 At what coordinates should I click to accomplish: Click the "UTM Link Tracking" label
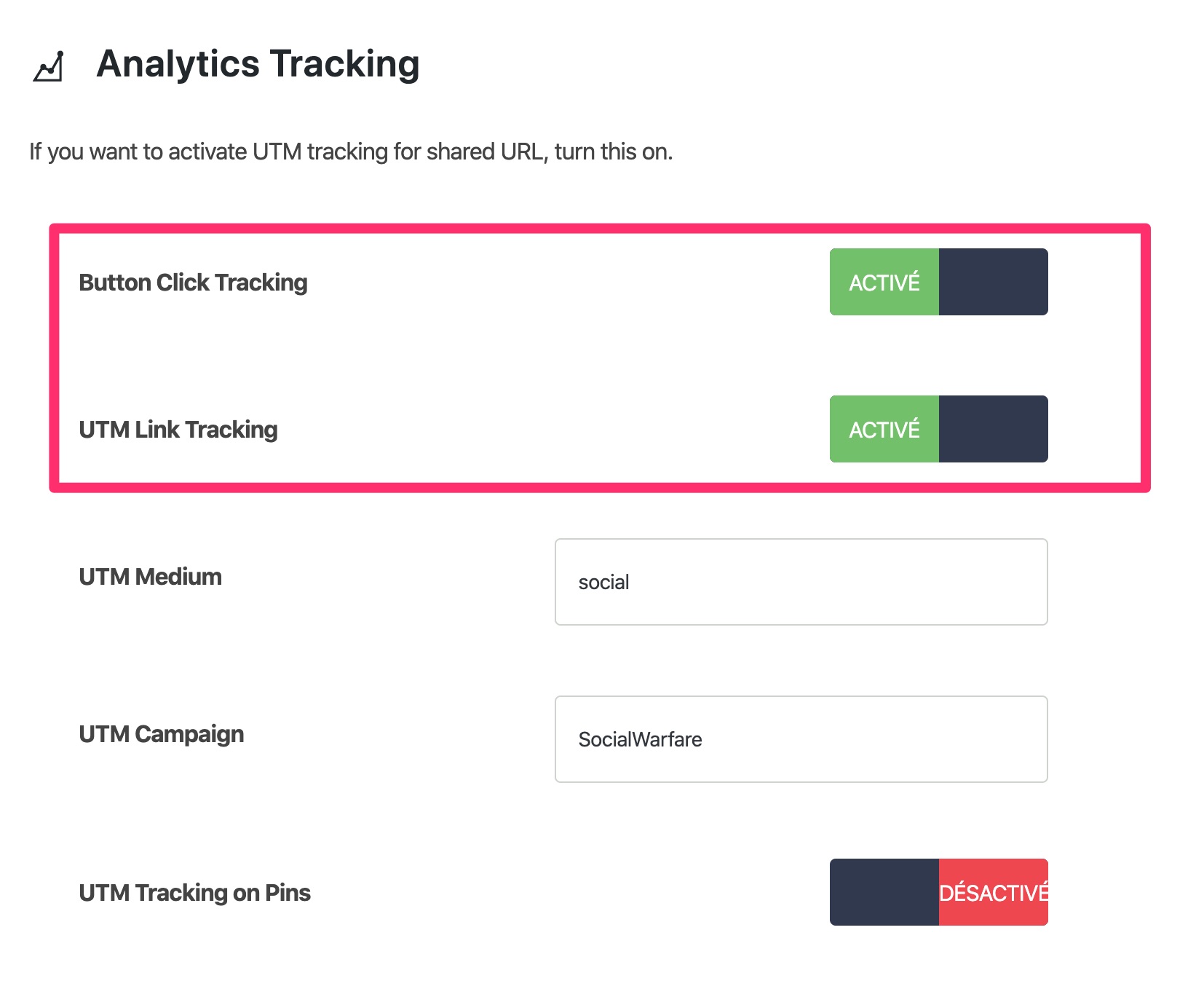pos(178,430)
